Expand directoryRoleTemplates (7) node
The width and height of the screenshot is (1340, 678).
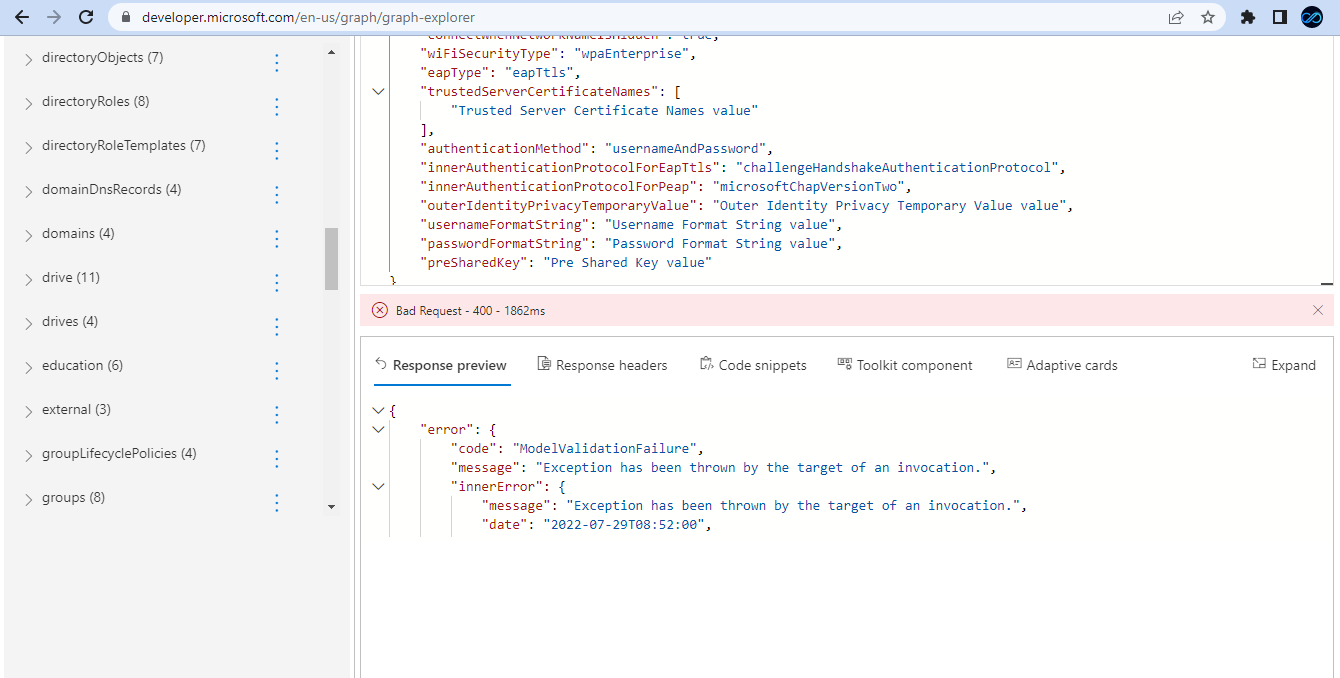[28, 147]
